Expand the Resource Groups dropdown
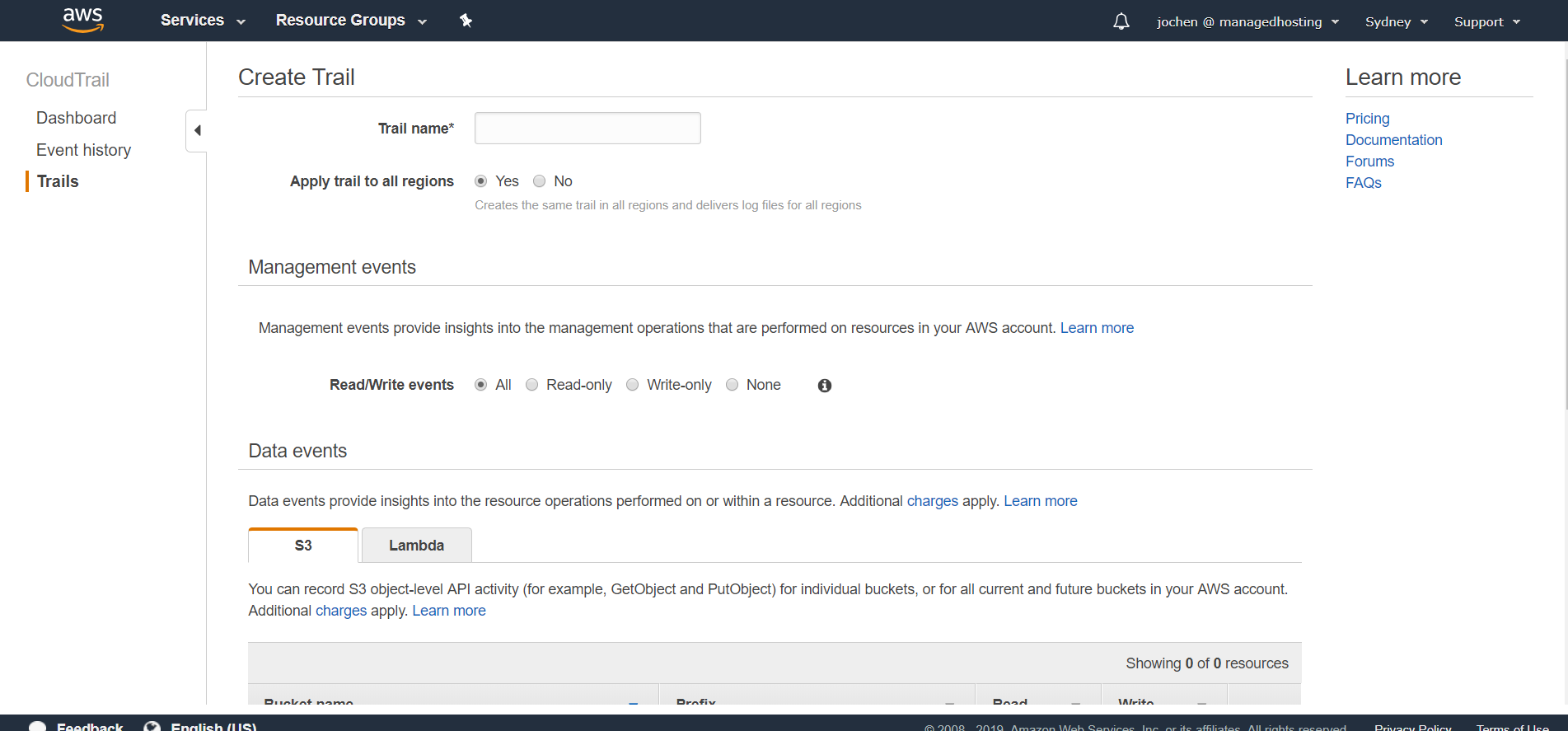Screen dimensions: 1568x731 351,21
